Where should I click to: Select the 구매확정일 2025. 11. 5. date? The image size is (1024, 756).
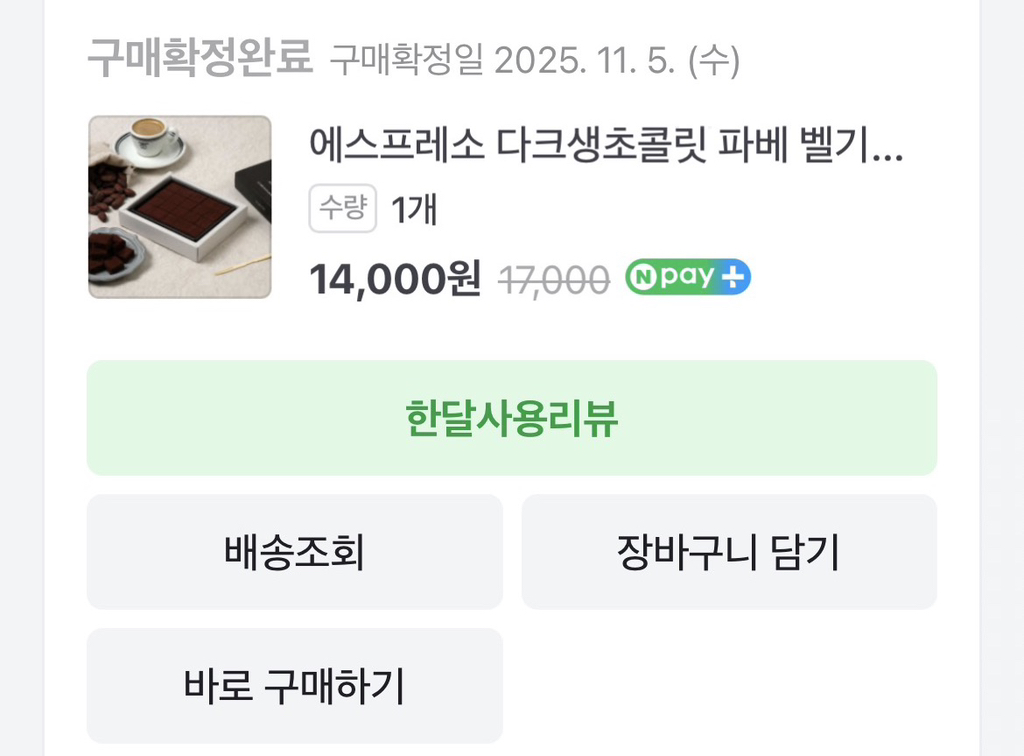[x=535, y=62]
